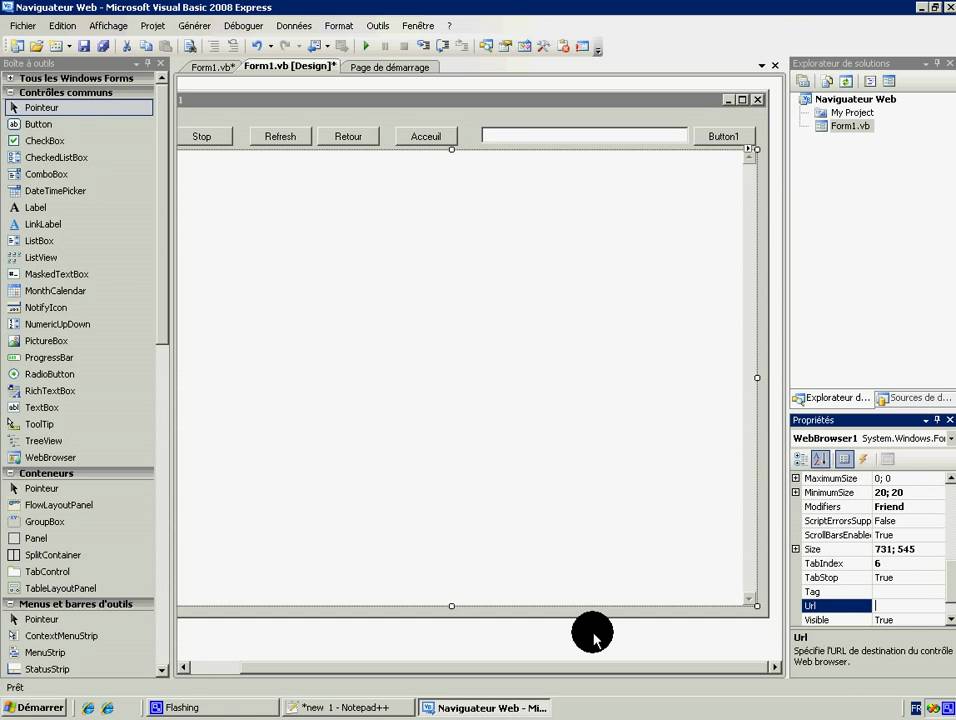Open the Déboguer menu

(243, 26)
